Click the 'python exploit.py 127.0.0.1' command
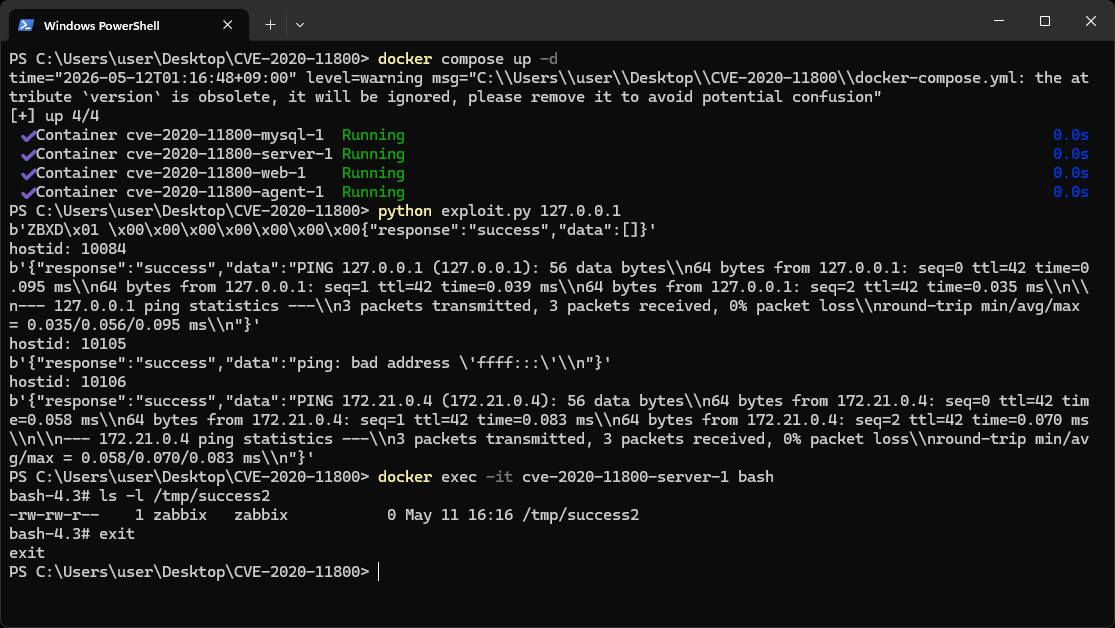1115x628 pixels. [x=499, y=211]
